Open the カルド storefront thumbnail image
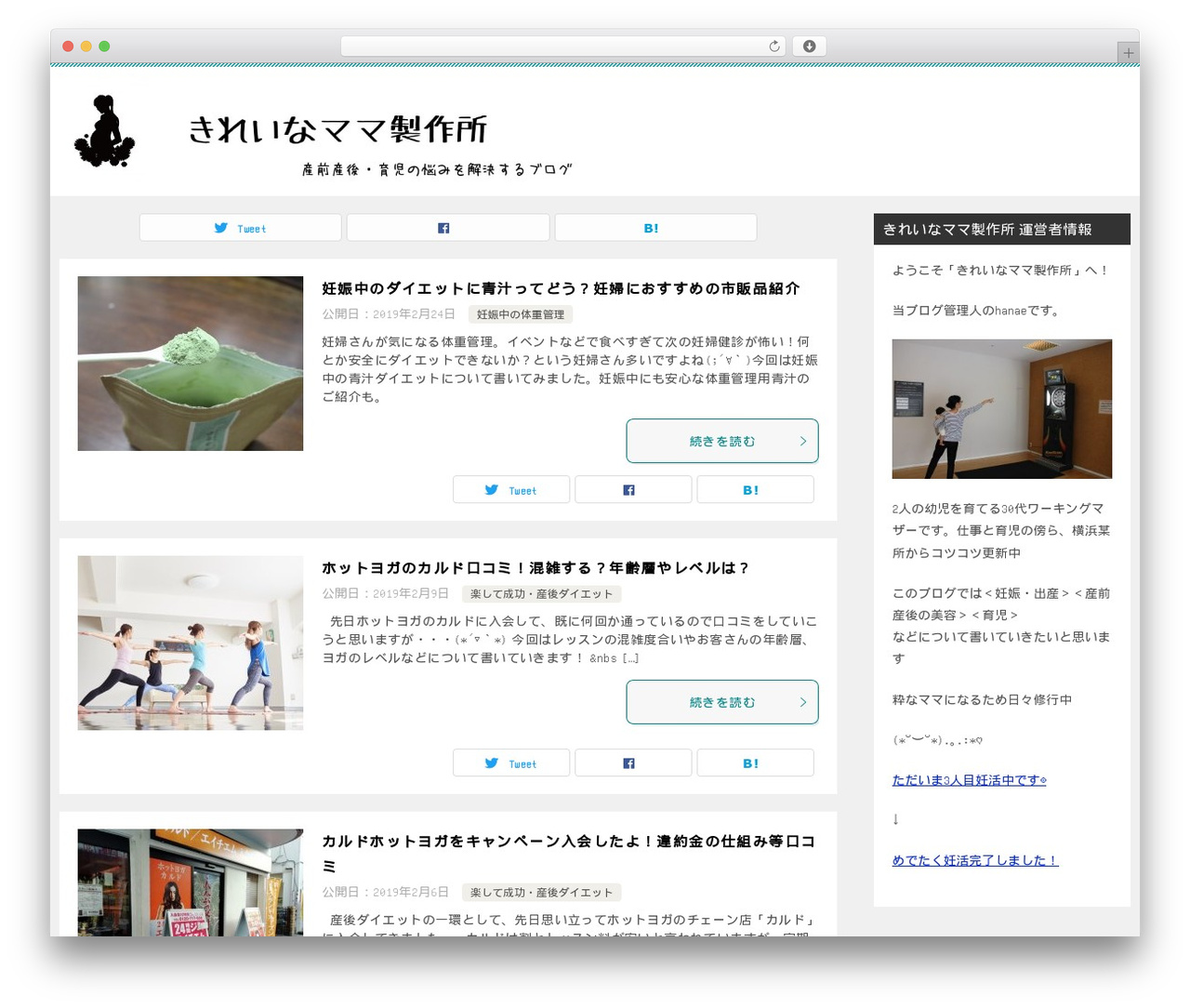This screenshot has width=1190, height=1008. [191, 882]
